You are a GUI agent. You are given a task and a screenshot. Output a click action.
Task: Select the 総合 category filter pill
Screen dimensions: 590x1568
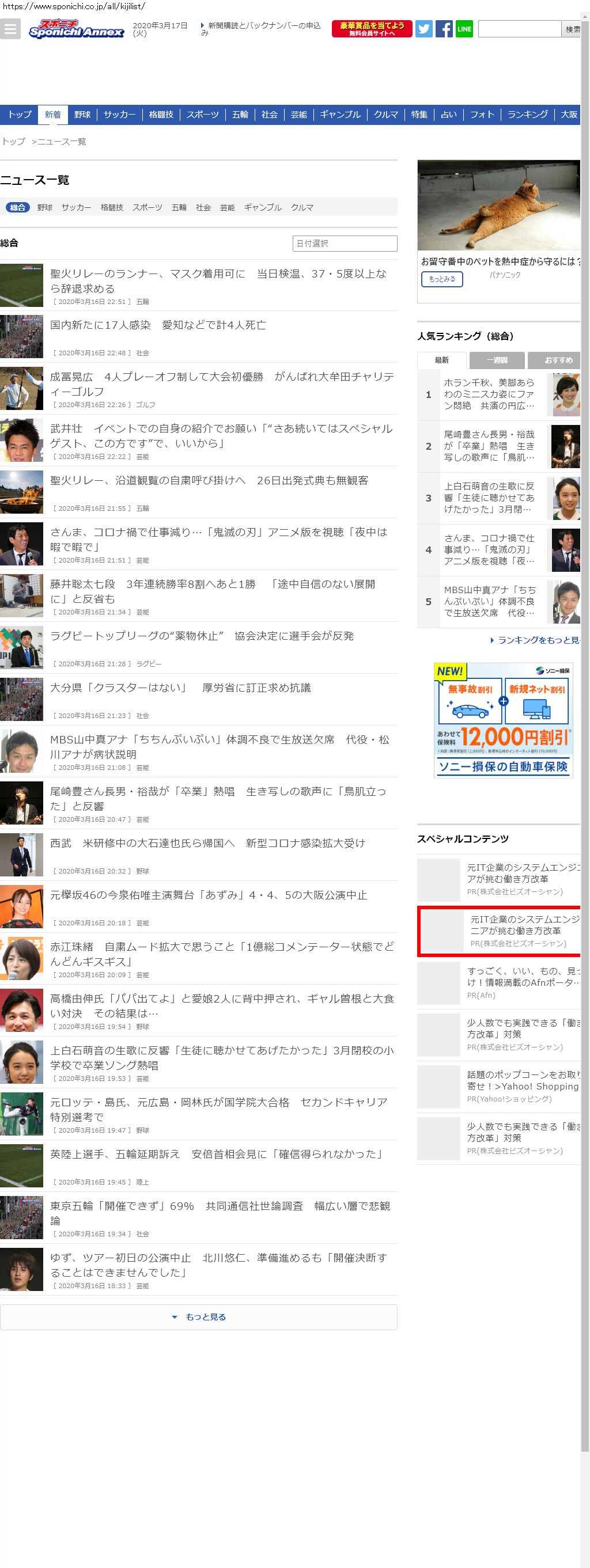(18, 207)
